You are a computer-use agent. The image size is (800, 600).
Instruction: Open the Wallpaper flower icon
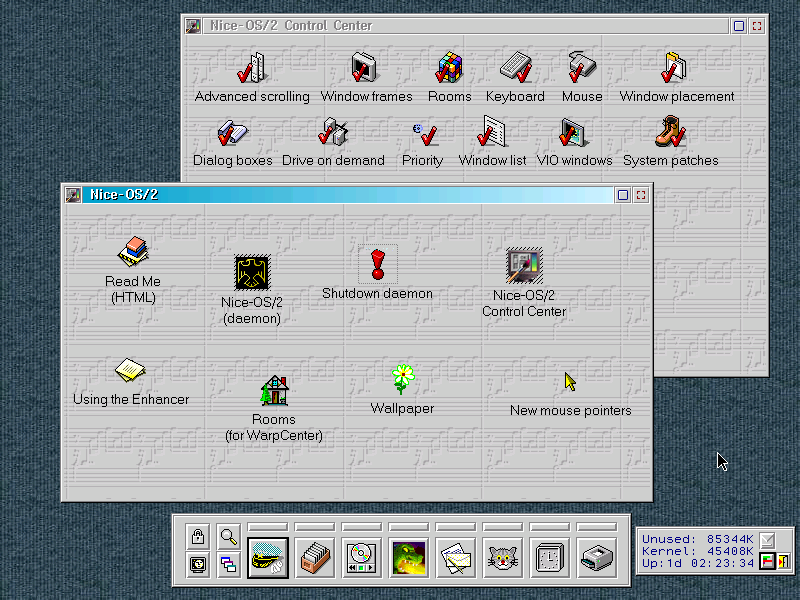click(403, 379)
